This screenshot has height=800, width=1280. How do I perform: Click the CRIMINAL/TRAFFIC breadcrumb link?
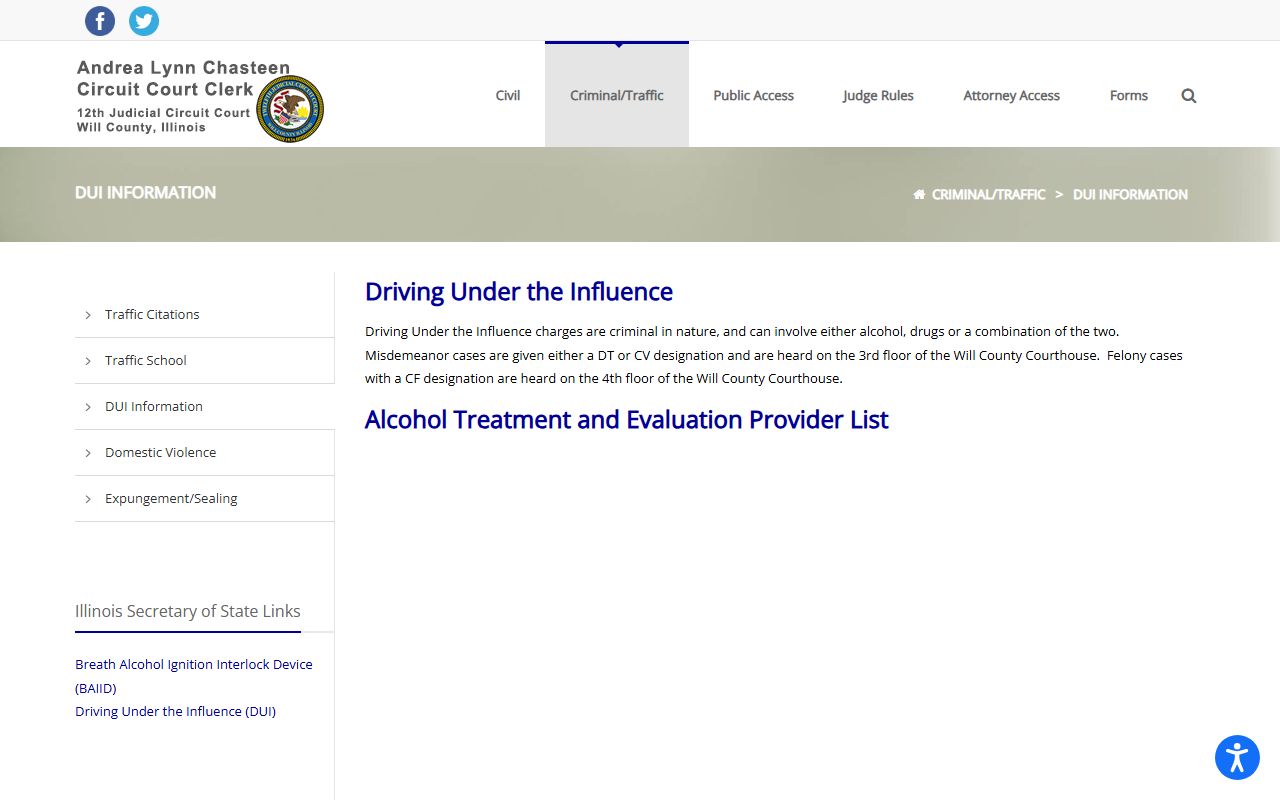pyautogui.click(x=988, y=195)
